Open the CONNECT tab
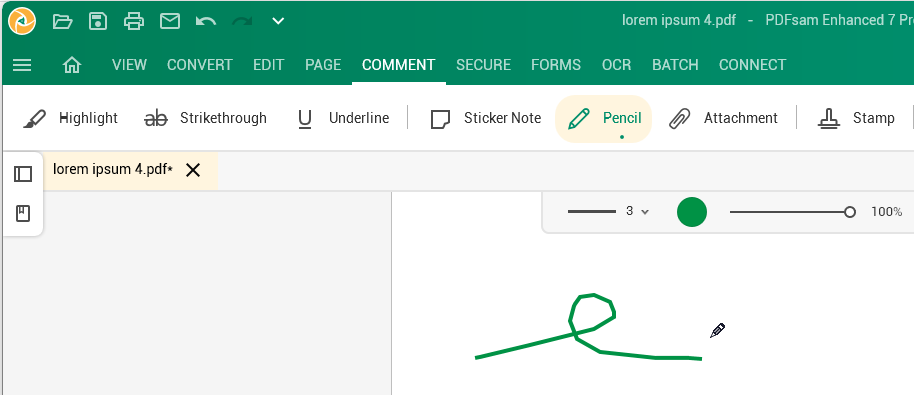Image resolution: width=914 pixels, height=395 pixels. (753, 65)
